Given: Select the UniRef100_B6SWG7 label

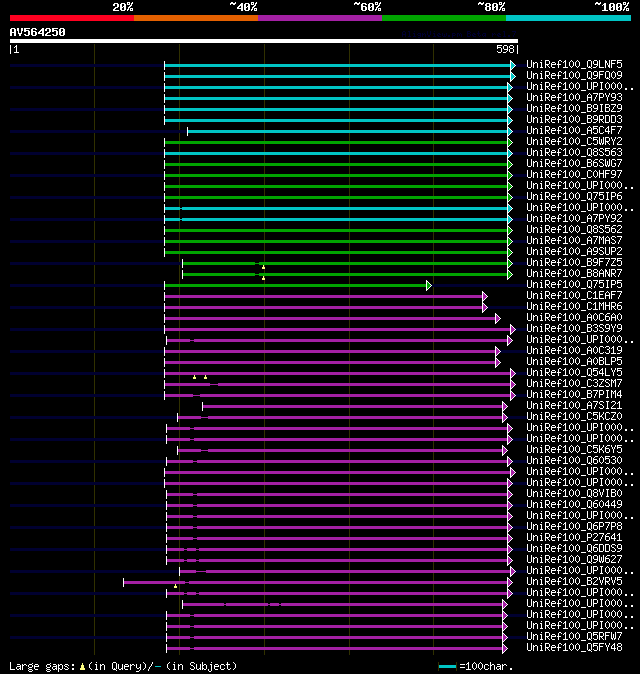Looking at the screenshot, I should tap(574, 163).
